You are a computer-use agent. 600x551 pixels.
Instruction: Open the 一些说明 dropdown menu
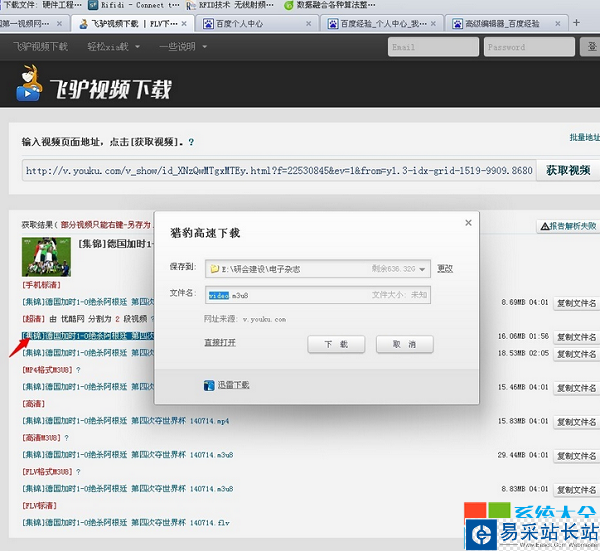tap(182, 47)
